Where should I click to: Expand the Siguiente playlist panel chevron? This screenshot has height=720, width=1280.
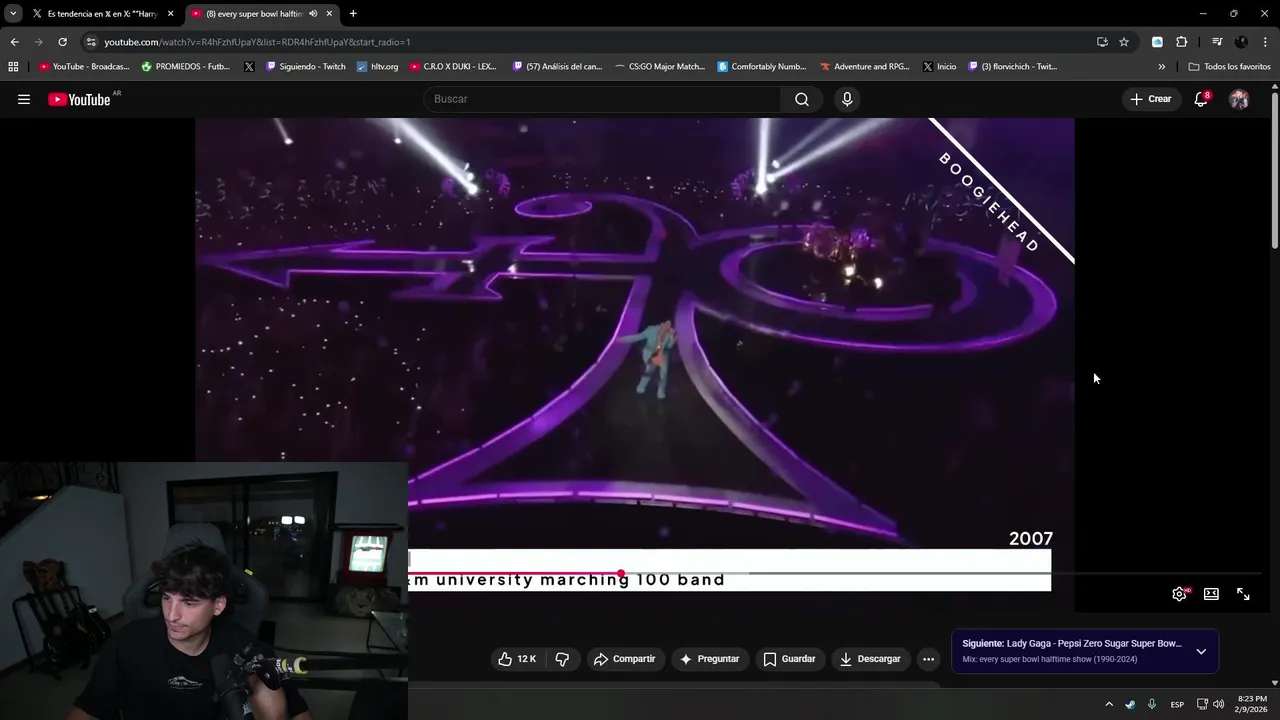pos(1201,651)
